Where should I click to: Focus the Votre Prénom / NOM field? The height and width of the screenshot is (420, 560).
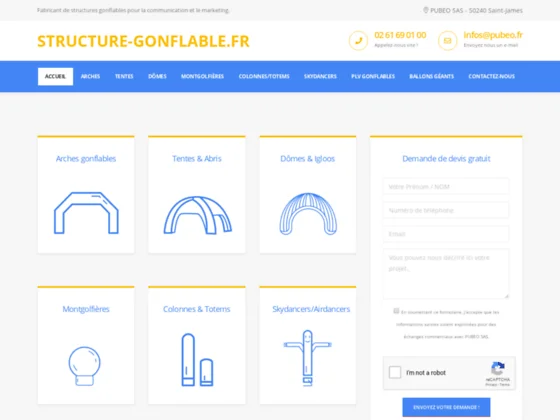[446, 186]
